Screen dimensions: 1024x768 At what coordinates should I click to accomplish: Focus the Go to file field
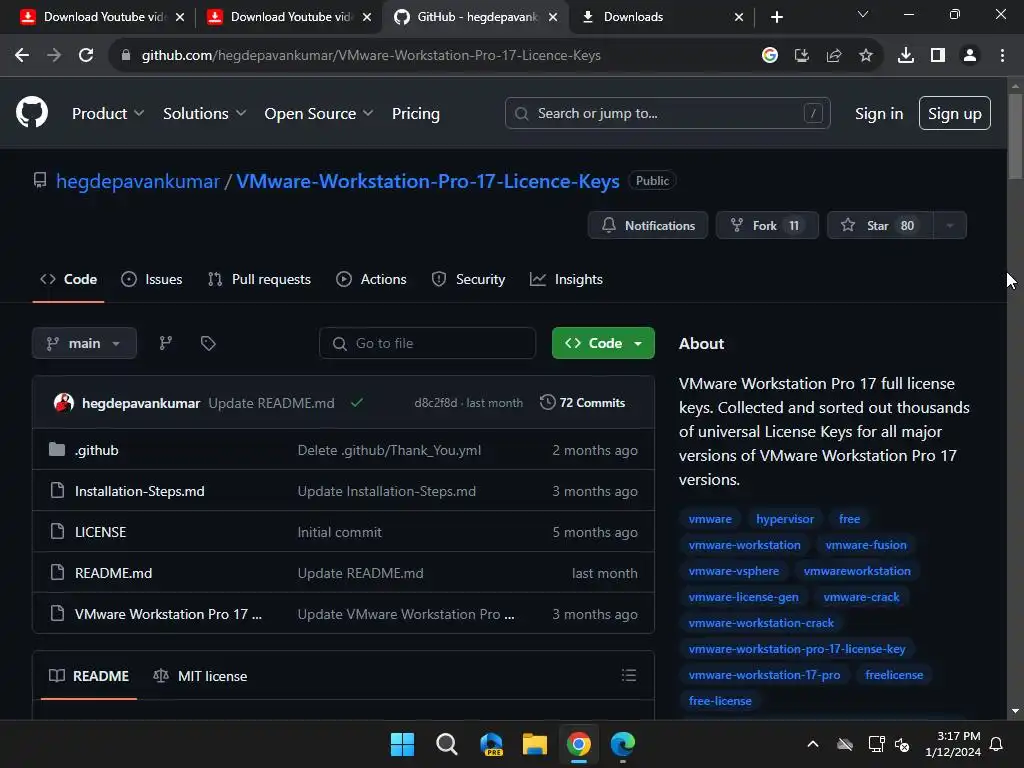(x=427, y=343)
